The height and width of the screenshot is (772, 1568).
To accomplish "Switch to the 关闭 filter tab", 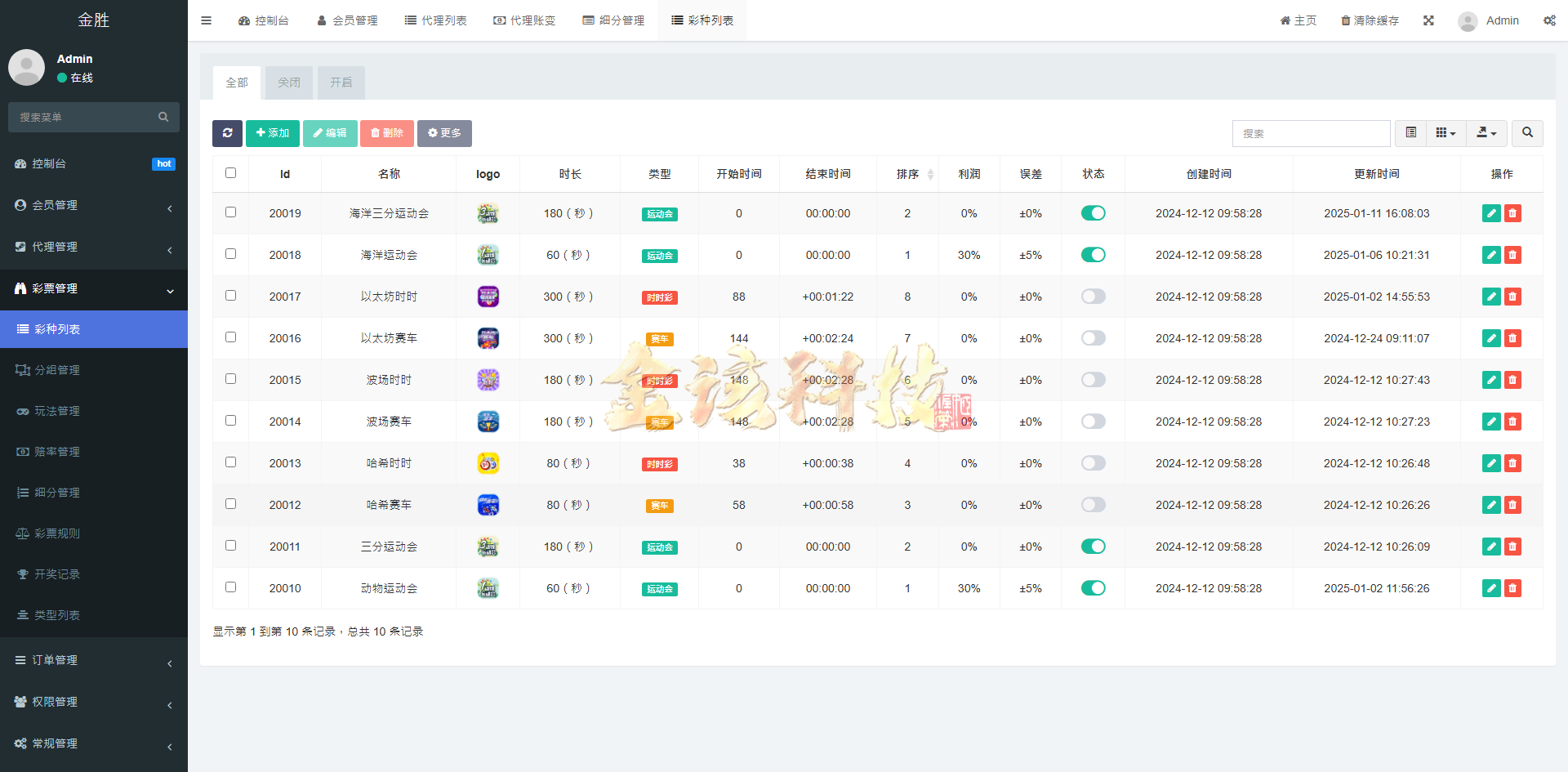I will [289, 83].
